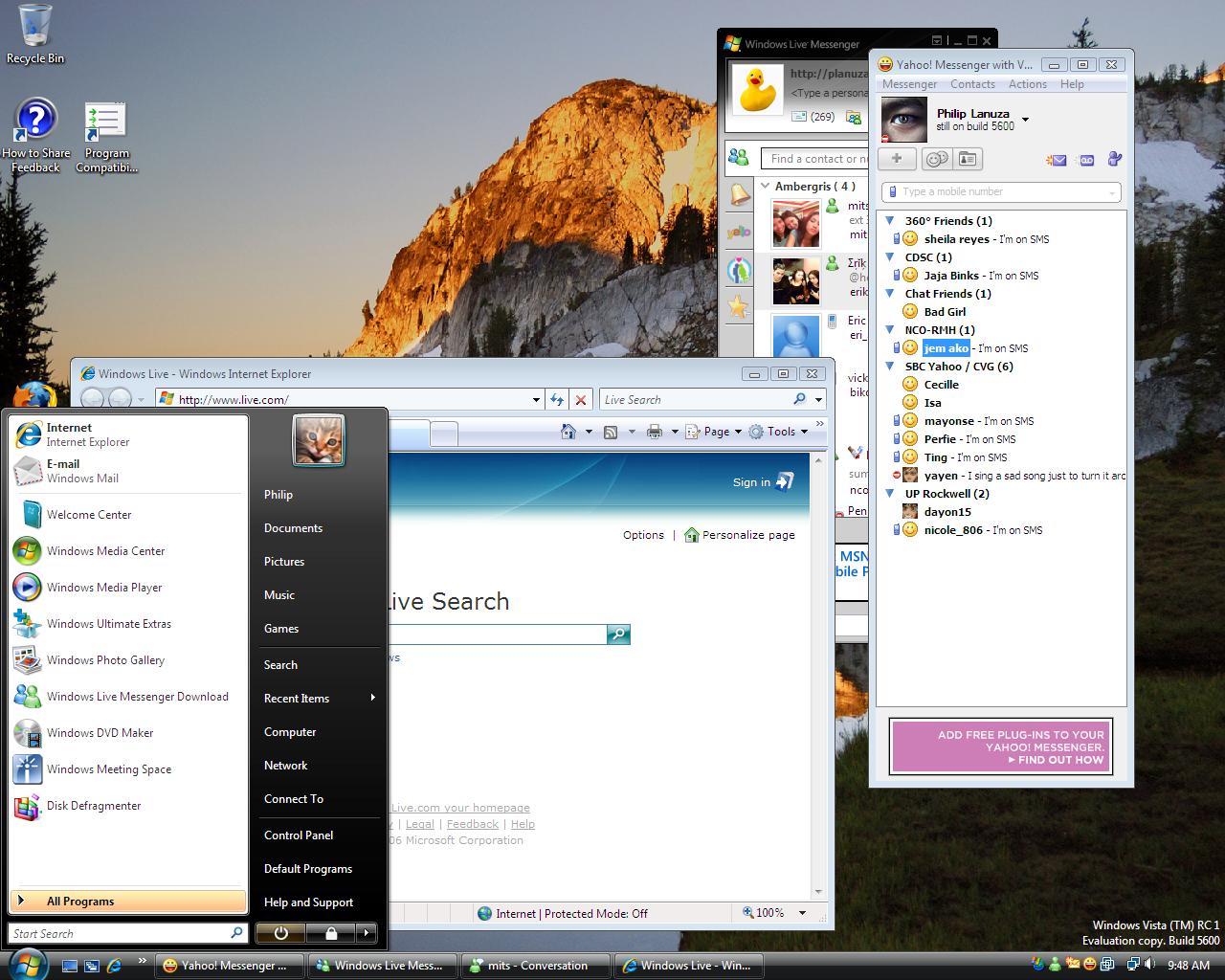Click the Find a contact field in Live Messenger
The image size is (1225, 980).
(x=814, y=159)
